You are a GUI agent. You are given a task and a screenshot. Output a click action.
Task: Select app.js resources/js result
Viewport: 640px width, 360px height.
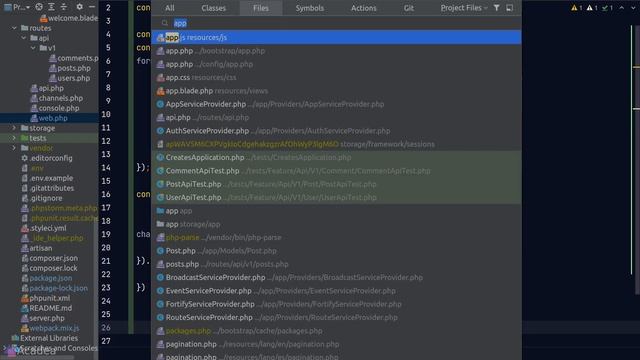click(336, 37)
